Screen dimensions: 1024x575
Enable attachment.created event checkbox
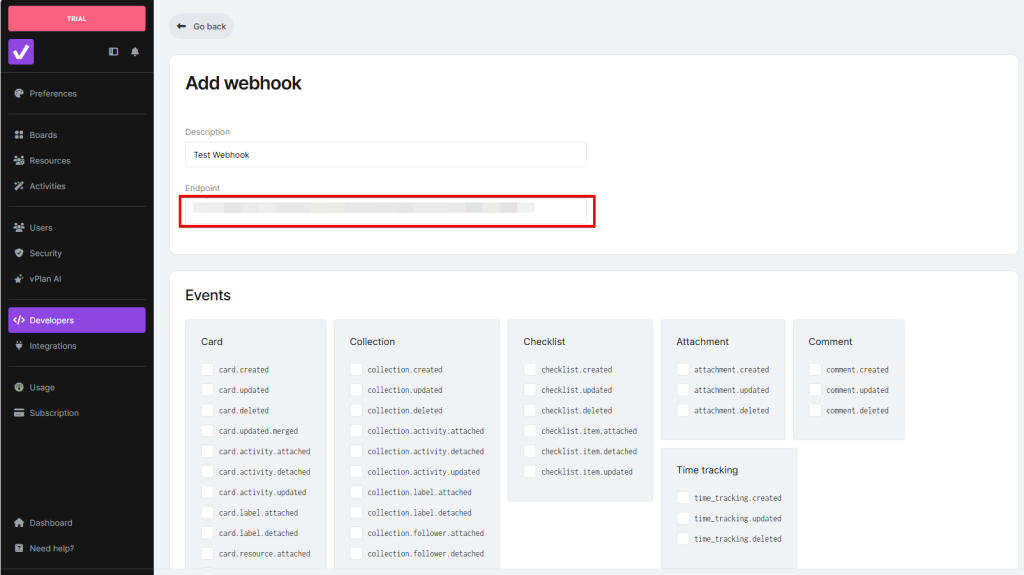click(x=683, y=370)
